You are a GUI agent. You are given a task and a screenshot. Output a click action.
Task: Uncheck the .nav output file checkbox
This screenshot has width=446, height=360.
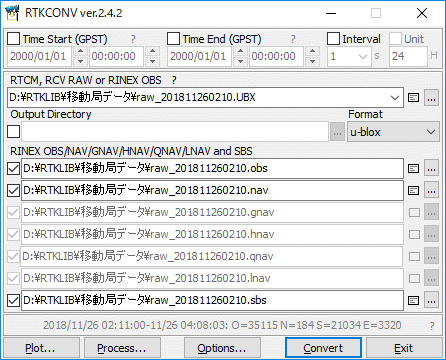(x=13, y=190)
